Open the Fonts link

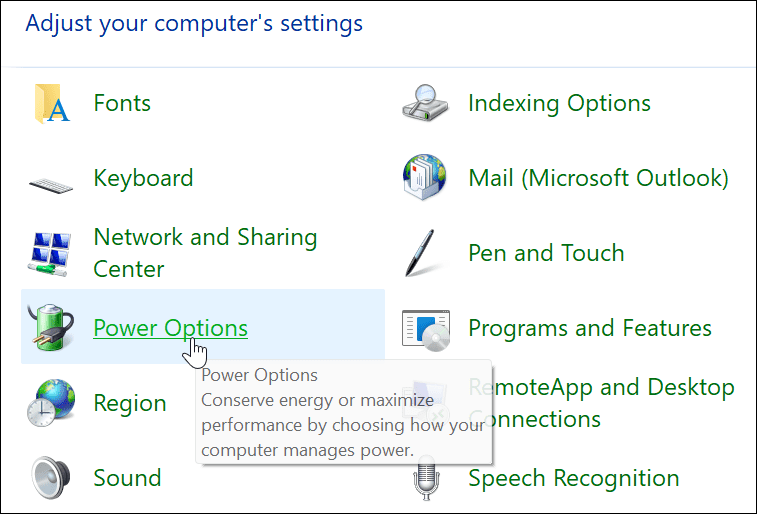(x=122, y=103)
